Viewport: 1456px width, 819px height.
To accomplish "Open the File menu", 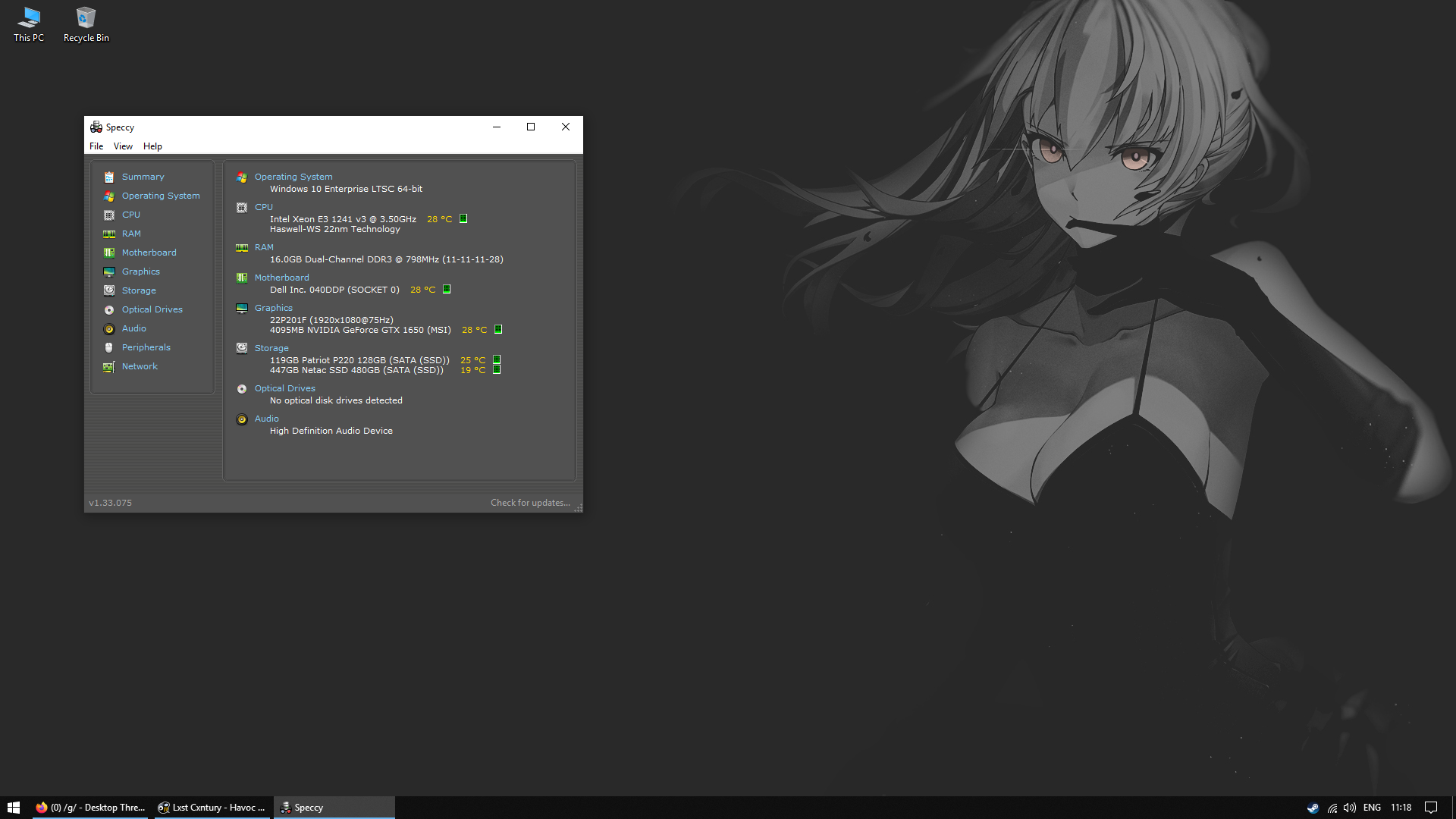I will pyautogui.click(x=96, y=146).
